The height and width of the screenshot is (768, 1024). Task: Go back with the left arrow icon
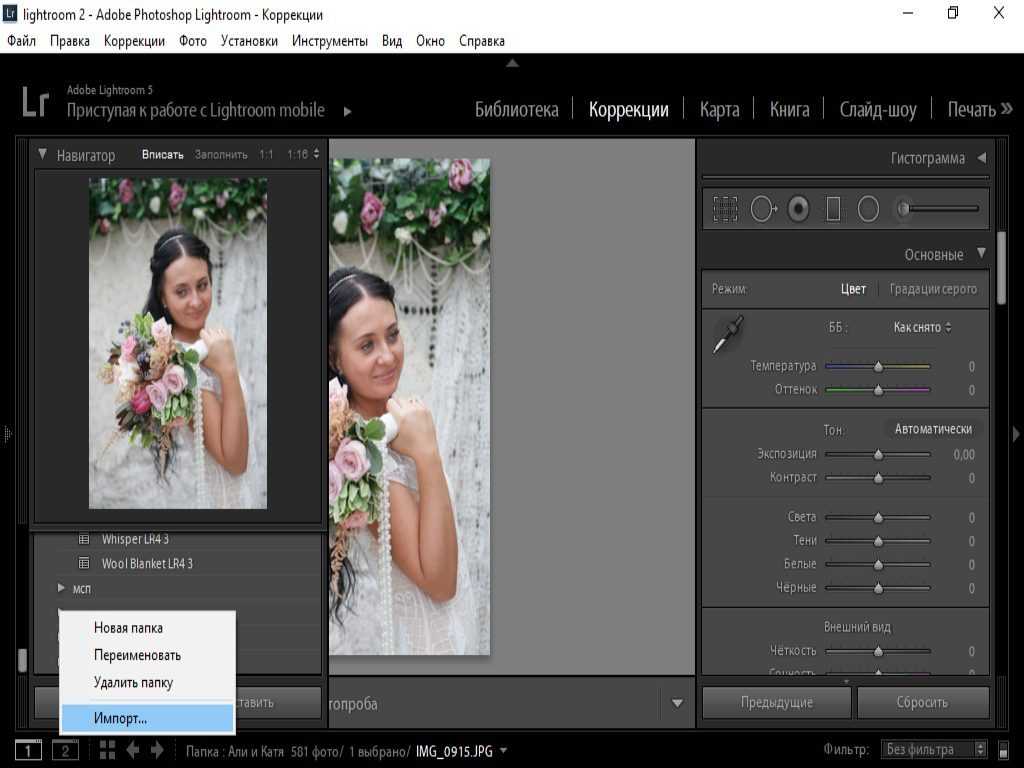point(133,750)
